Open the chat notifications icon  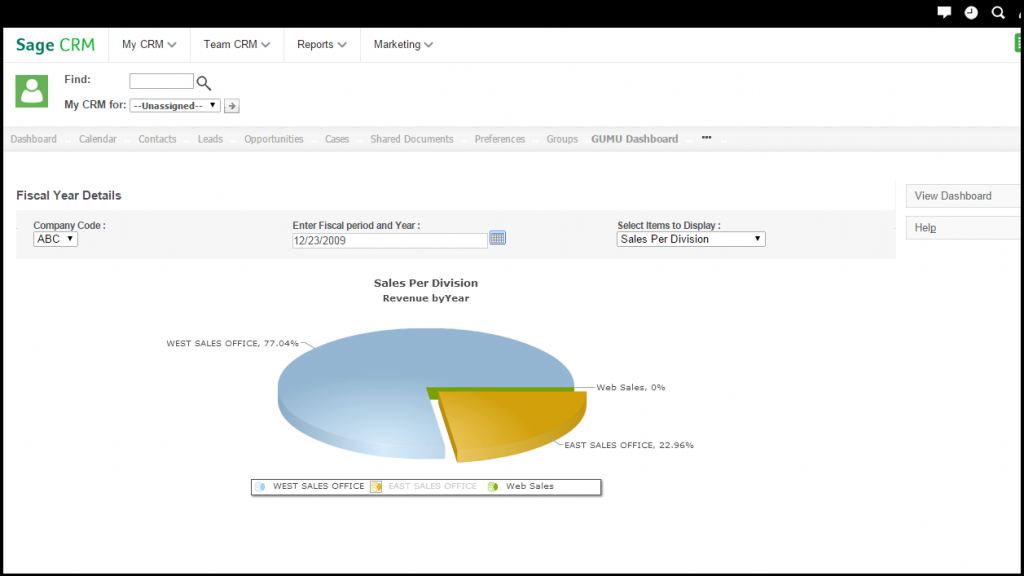point(944,12)
